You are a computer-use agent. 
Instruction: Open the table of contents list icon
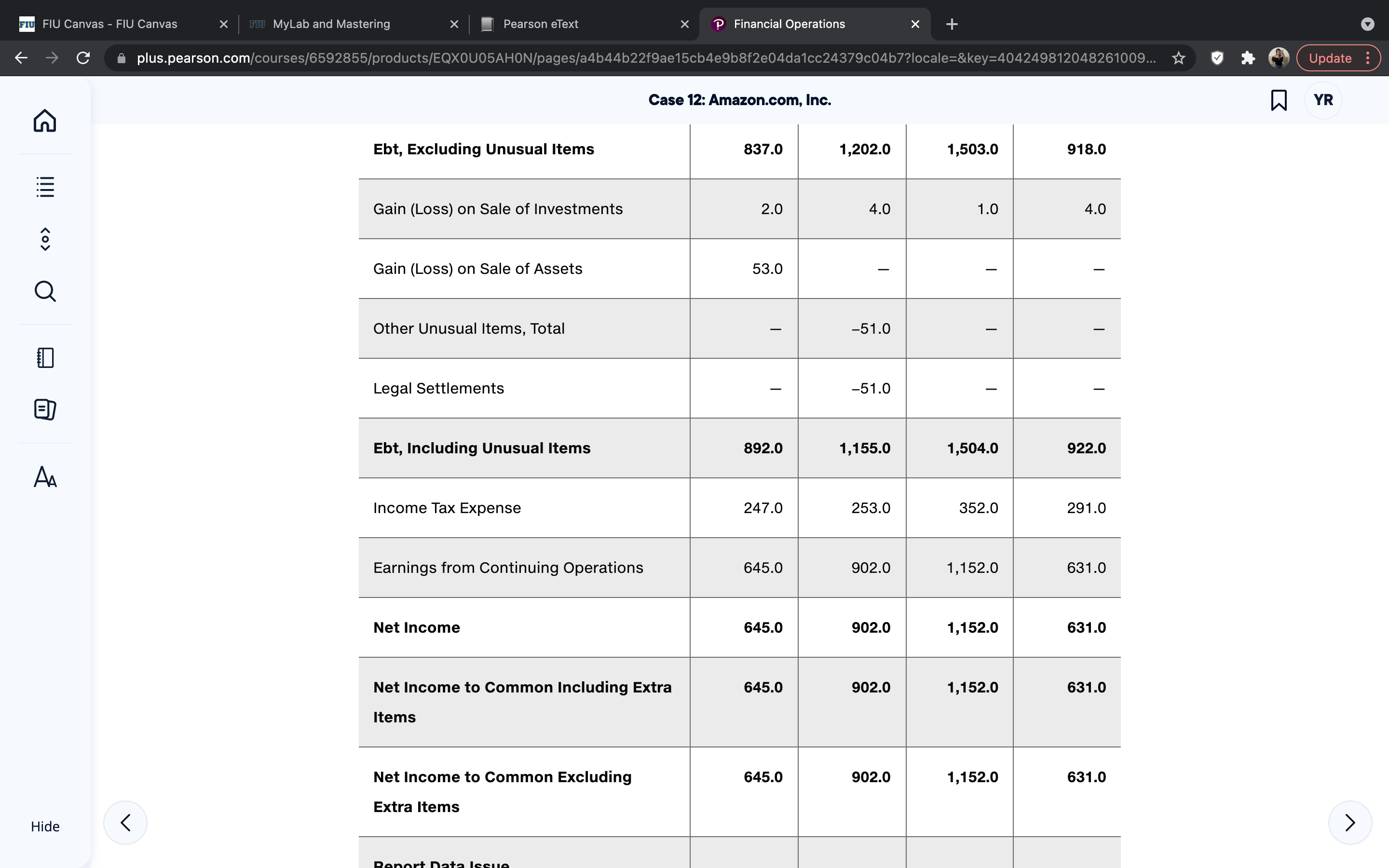click(x=45, y=187)
